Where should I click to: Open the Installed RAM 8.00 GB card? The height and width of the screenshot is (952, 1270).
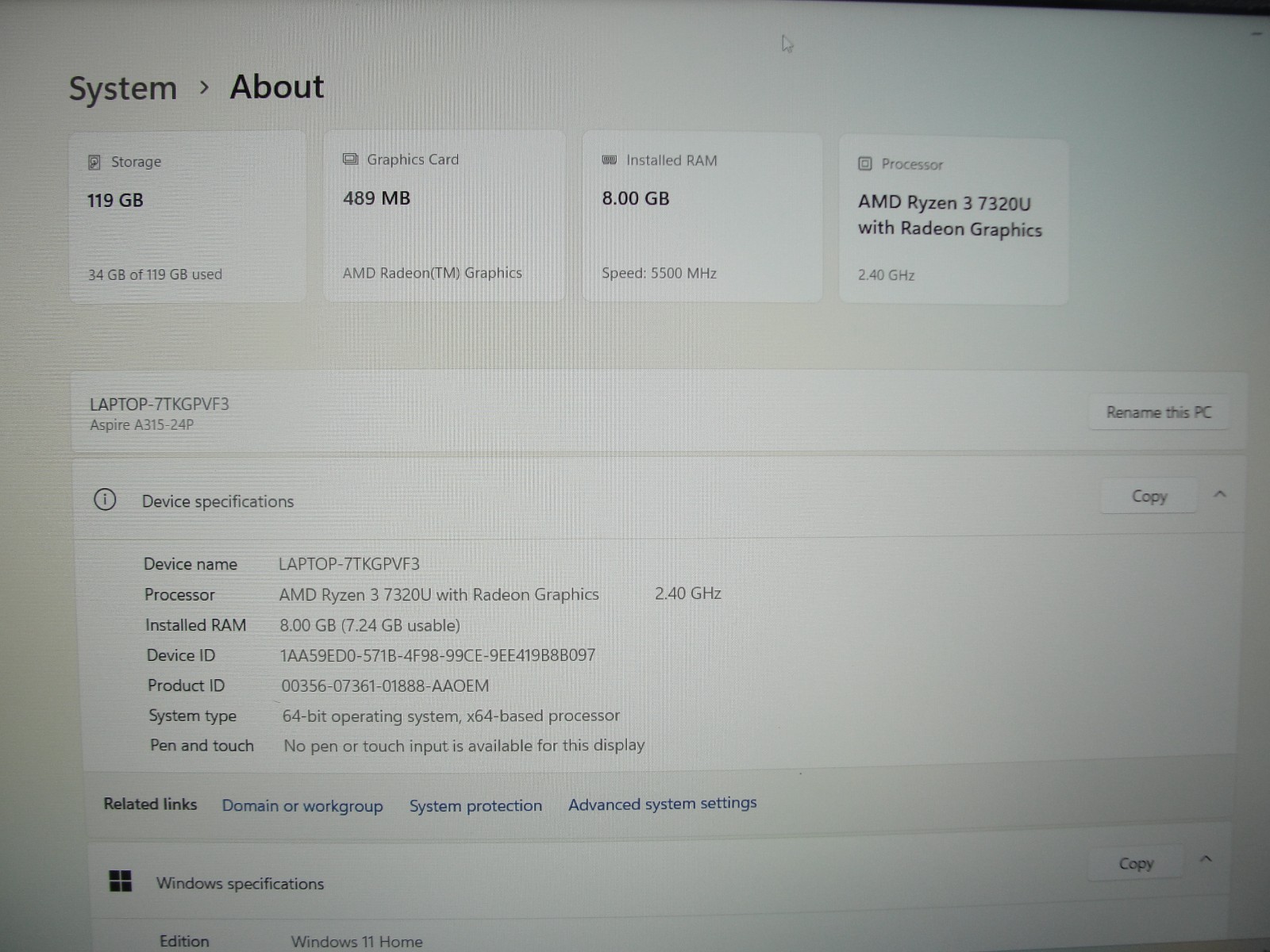(x=702, y=217)
